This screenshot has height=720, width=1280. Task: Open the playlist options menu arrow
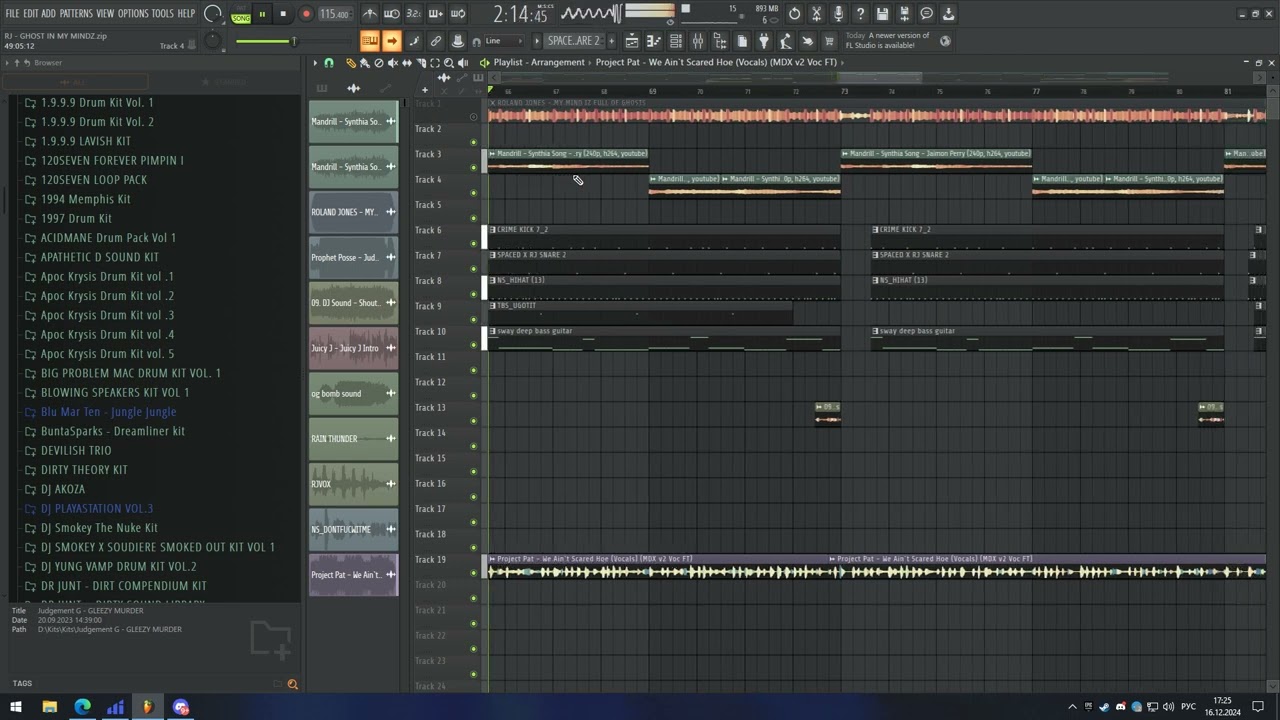coord(315,63)
